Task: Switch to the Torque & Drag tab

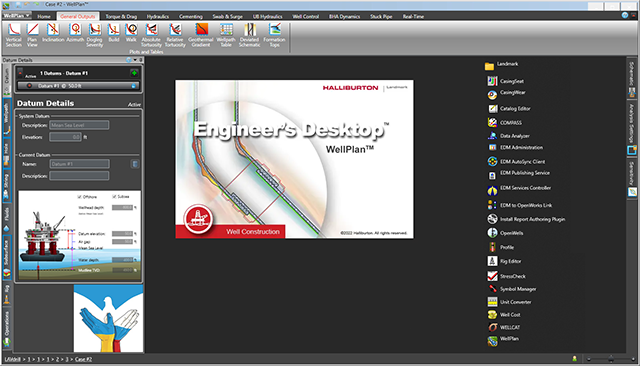Action: pos(121,16)
